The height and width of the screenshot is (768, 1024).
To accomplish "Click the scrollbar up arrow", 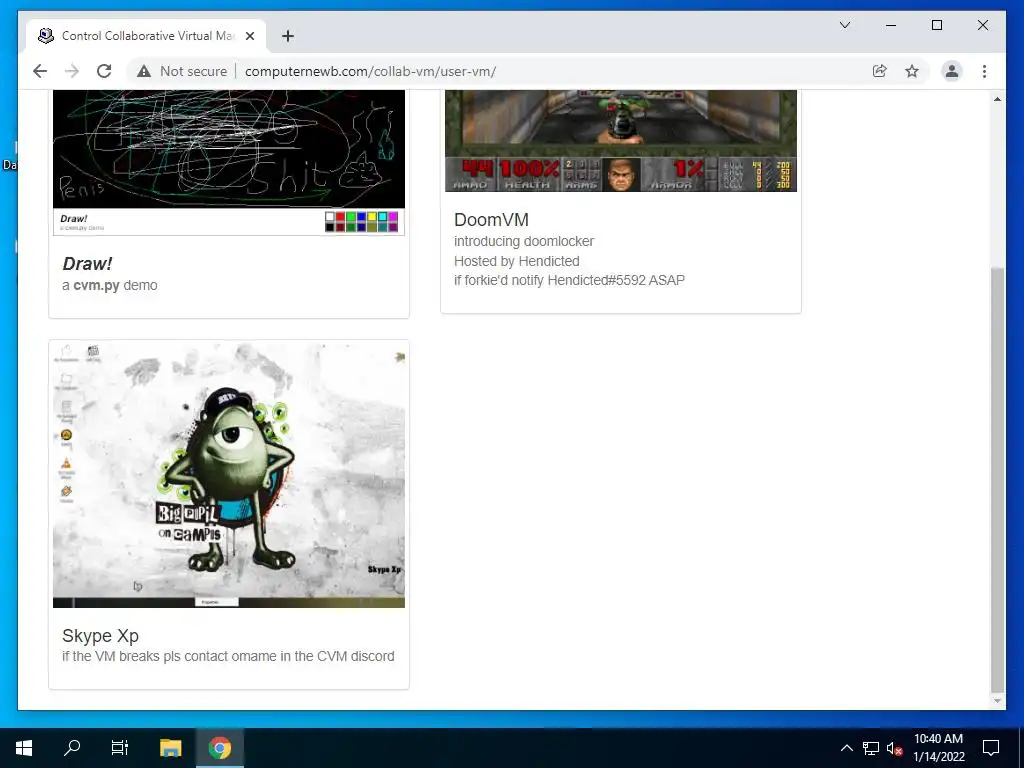I will coord(997,99).
